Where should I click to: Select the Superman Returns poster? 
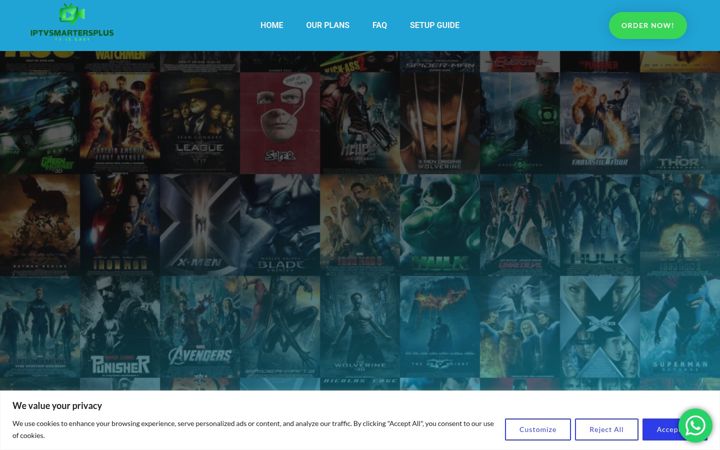(x=680, y=326)
